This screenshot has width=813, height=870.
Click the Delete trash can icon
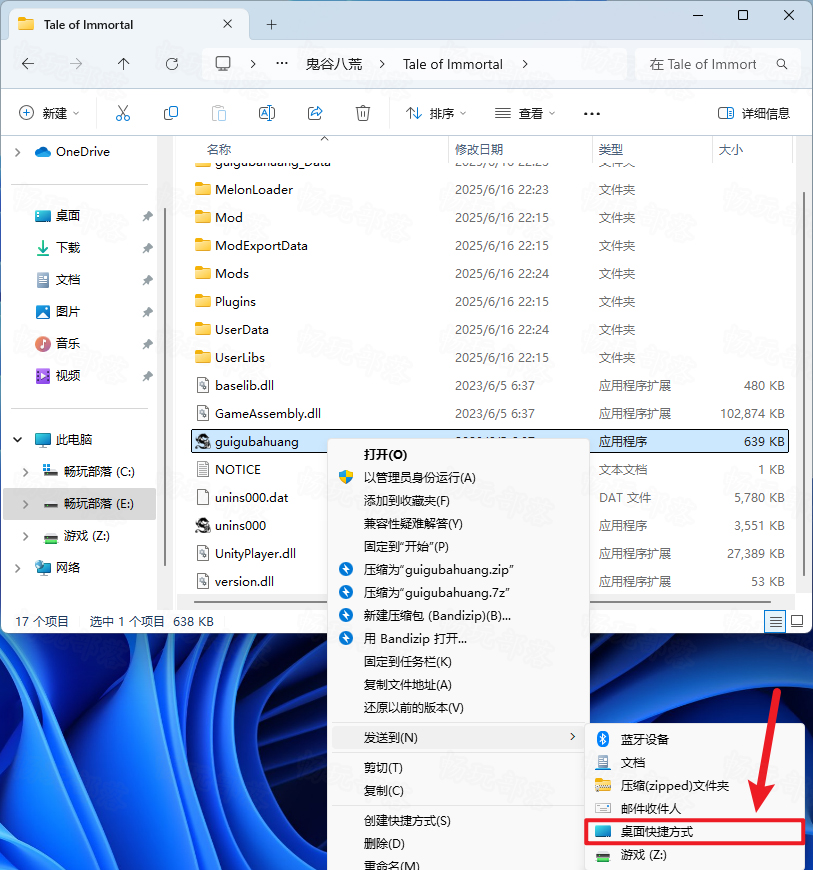(363, 113)
